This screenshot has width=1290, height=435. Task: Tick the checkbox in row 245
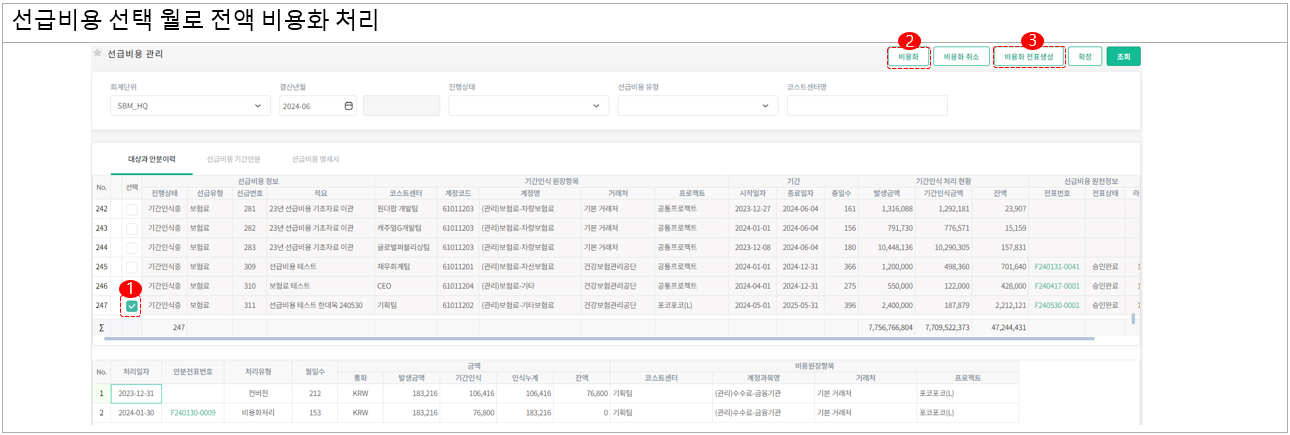click(x=132, y=267)
